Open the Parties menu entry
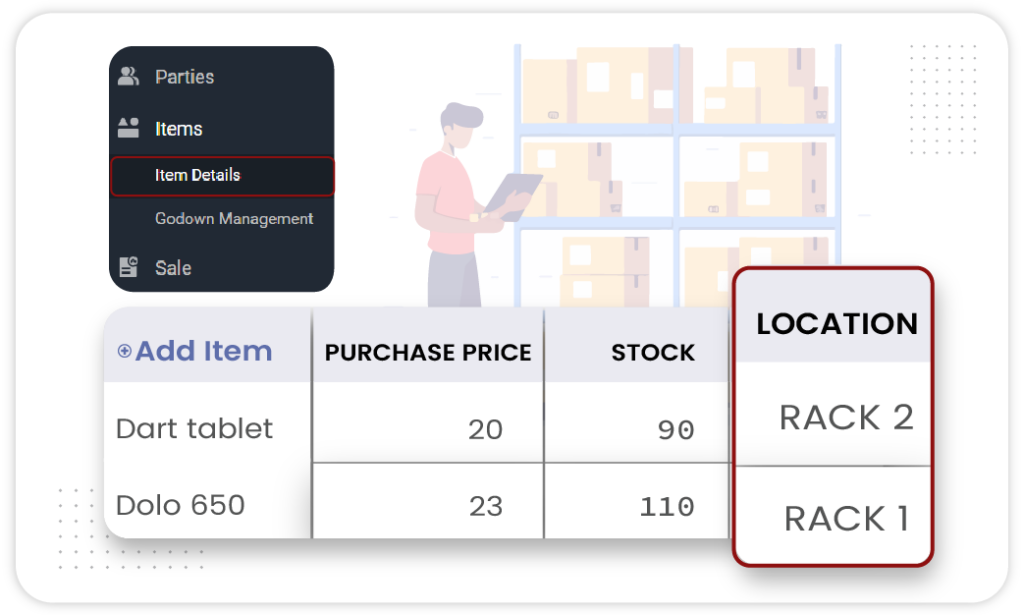This screenshot has height=615, width=1024. 184,77
